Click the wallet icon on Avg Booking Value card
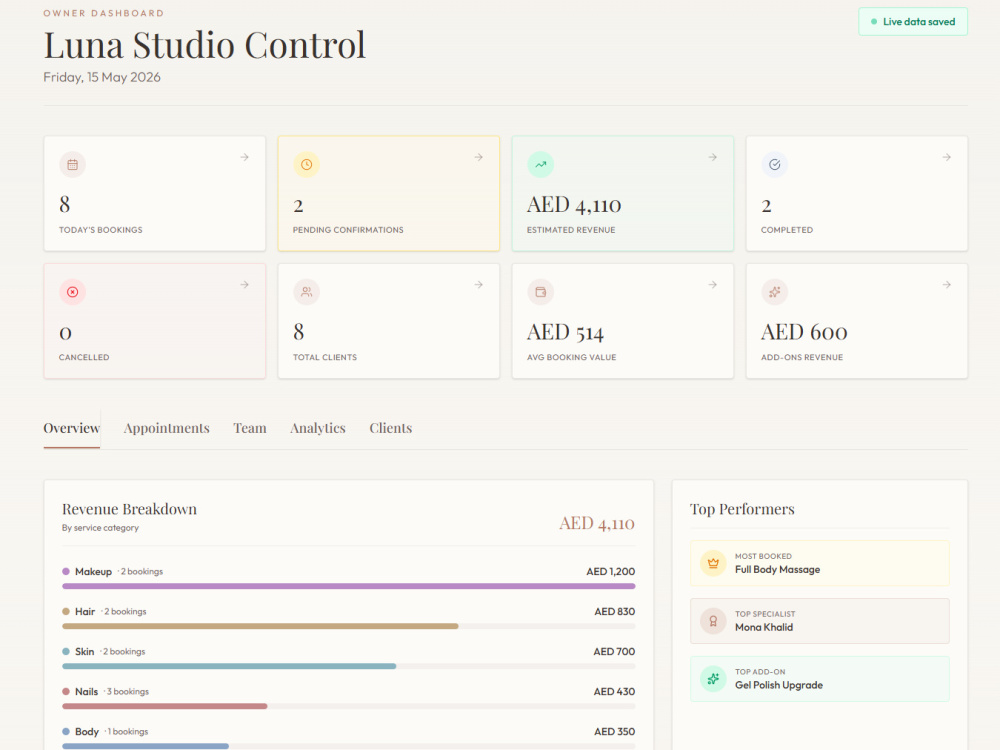 click(541, 292)
